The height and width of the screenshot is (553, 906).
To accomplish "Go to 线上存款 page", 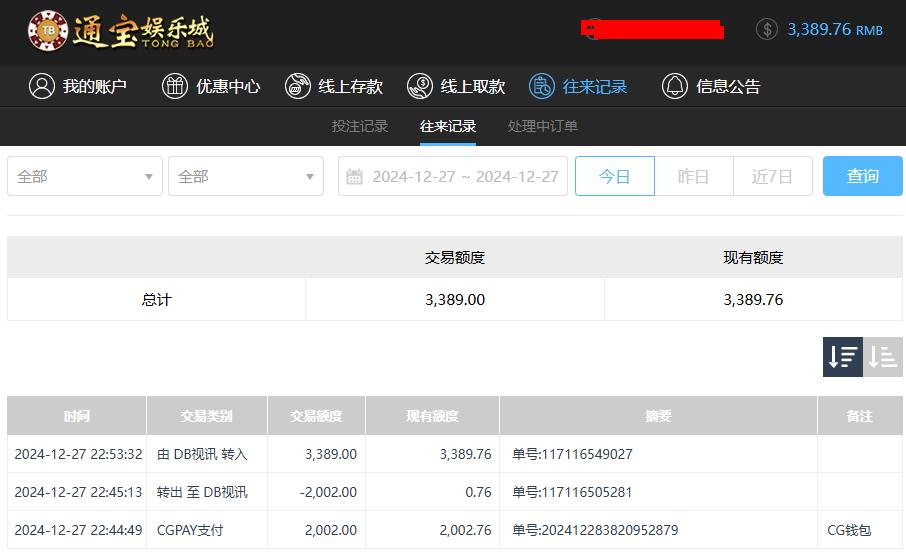I will 334,86.
